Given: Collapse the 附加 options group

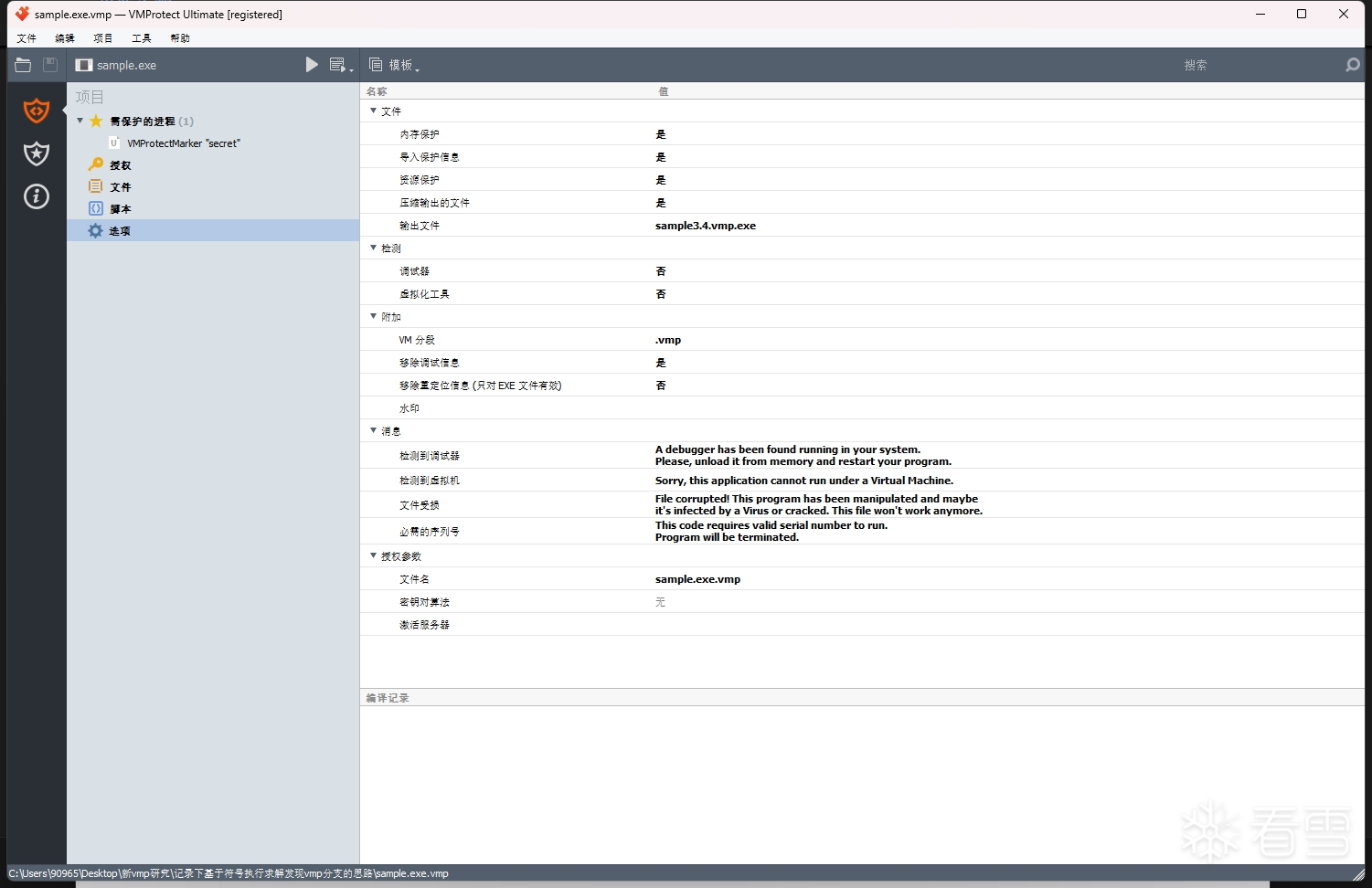Looking at the screenshot, I should pos(373,316).
